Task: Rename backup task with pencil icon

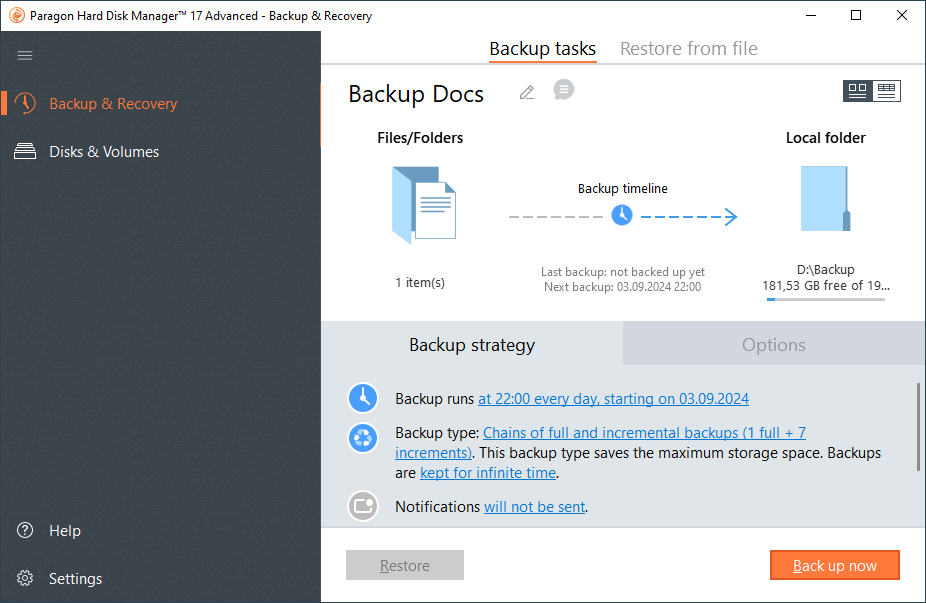Action: [x=527, y=93]
